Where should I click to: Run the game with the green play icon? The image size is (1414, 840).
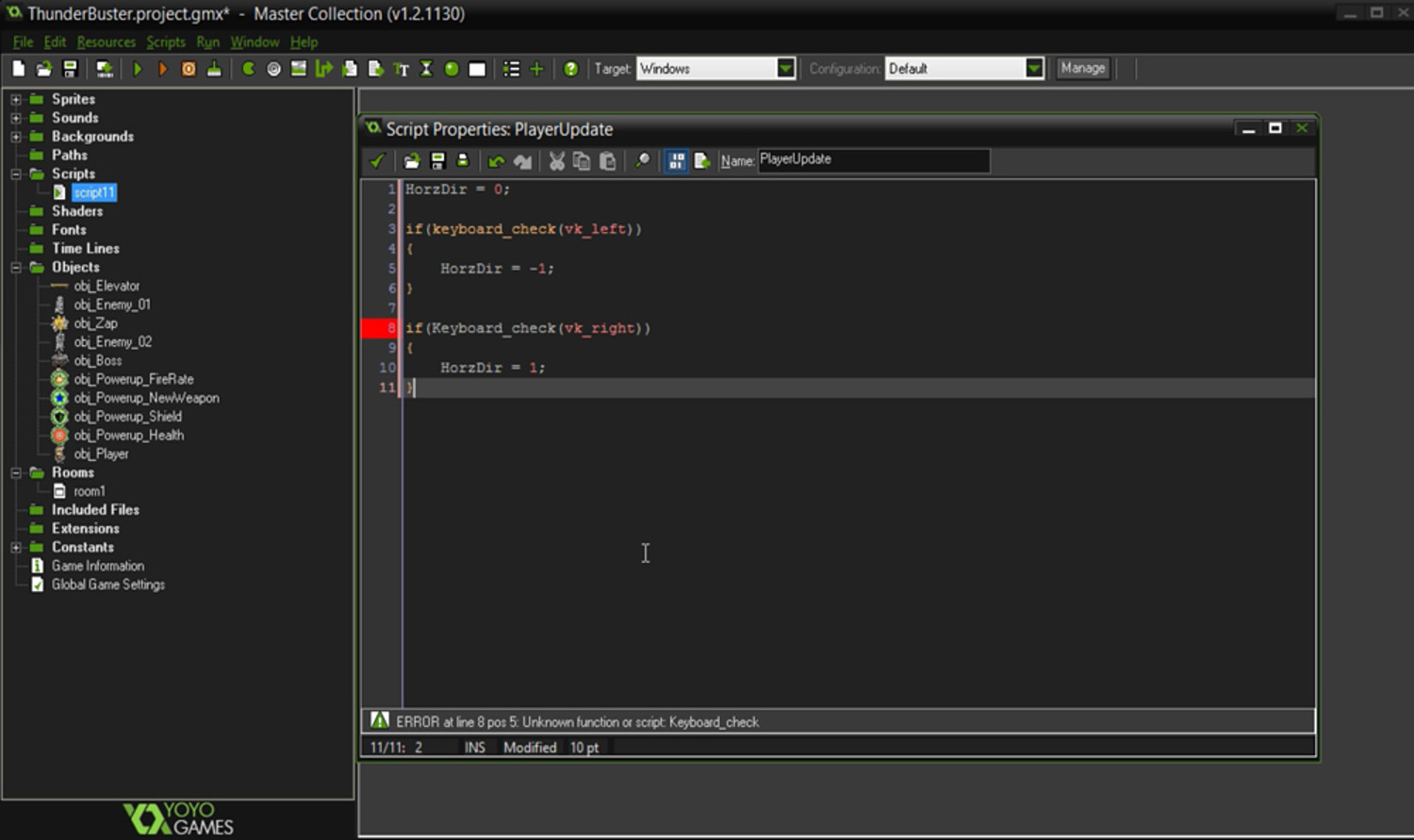pos(138,68)
